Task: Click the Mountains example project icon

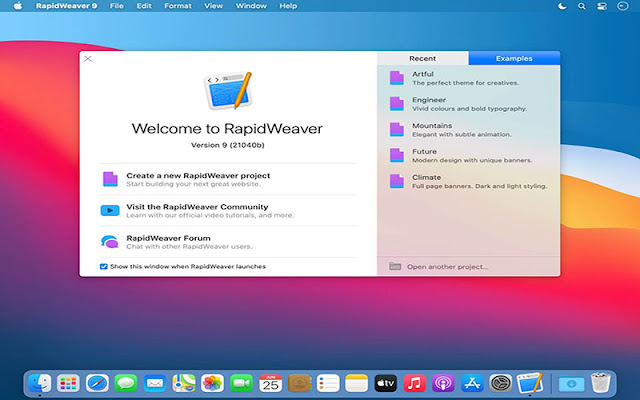Action: click(397, 129)
